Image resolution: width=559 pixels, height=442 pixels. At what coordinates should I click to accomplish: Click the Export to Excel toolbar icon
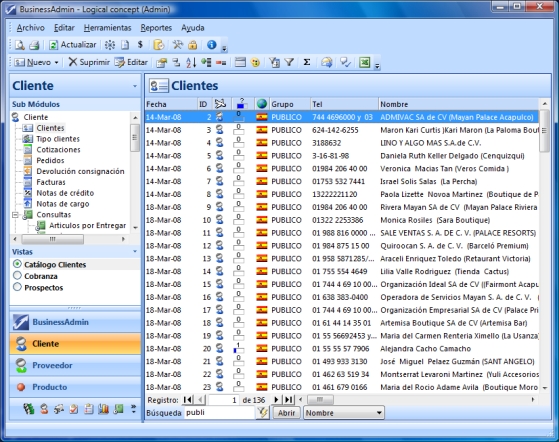[x=364, y=62]
